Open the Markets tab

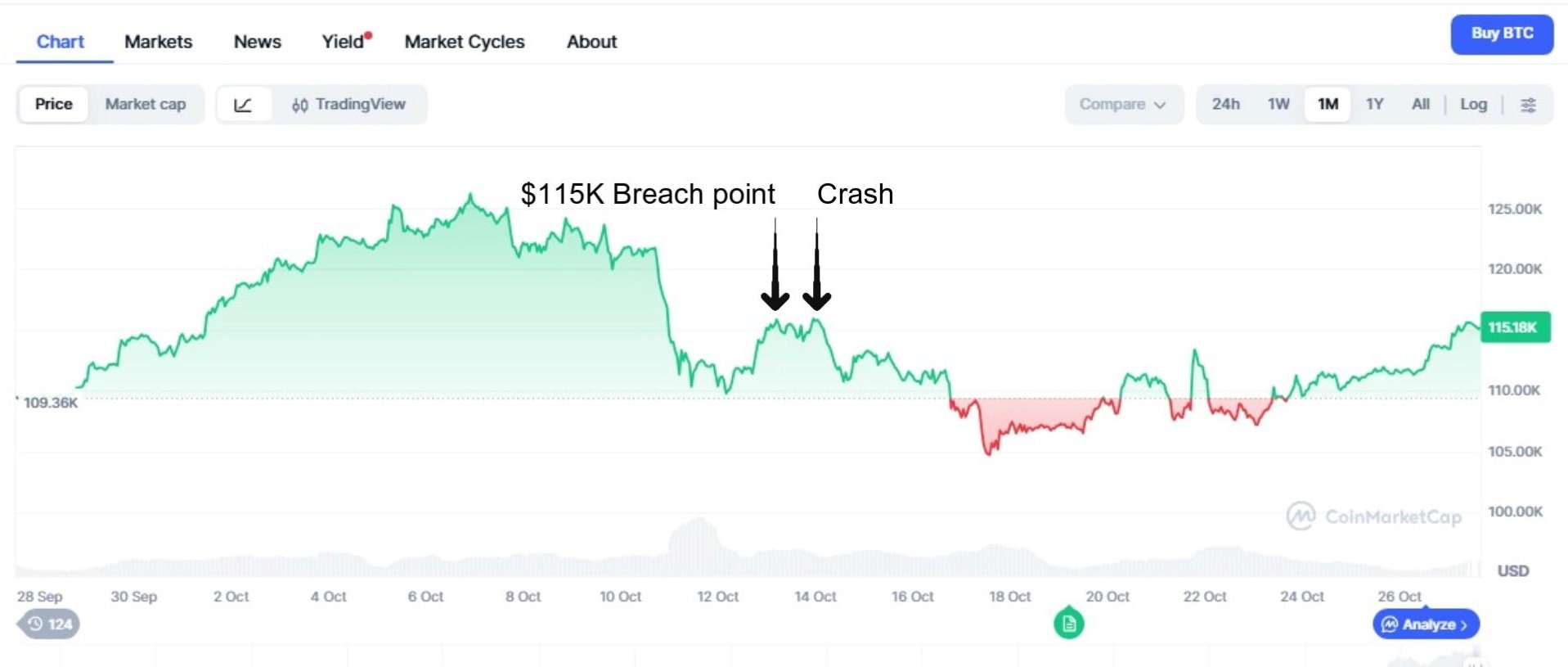(158, 42)
